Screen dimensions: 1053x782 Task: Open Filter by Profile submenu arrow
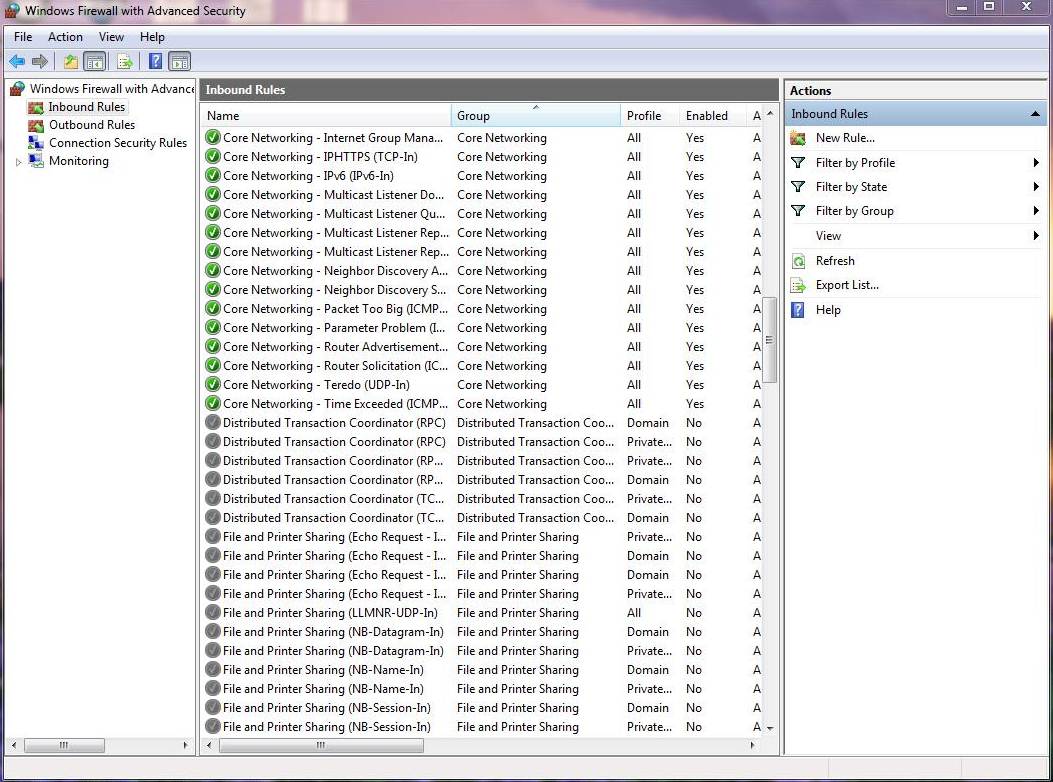click(1036, 163)
